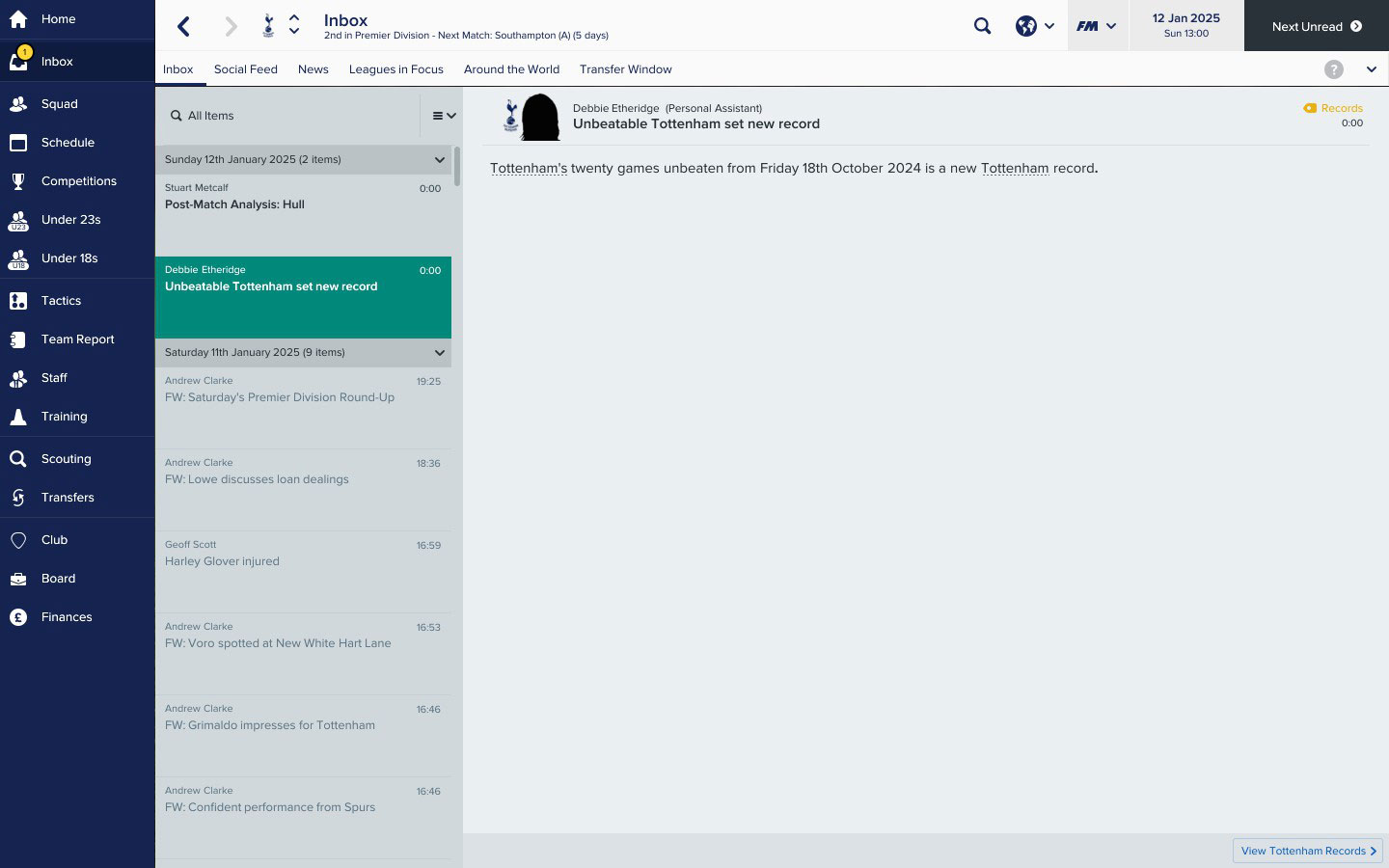This screenshot has height=868, width=1389.
Task: Open the club switcher up-down arrows
Action: [x=294, y=25]
